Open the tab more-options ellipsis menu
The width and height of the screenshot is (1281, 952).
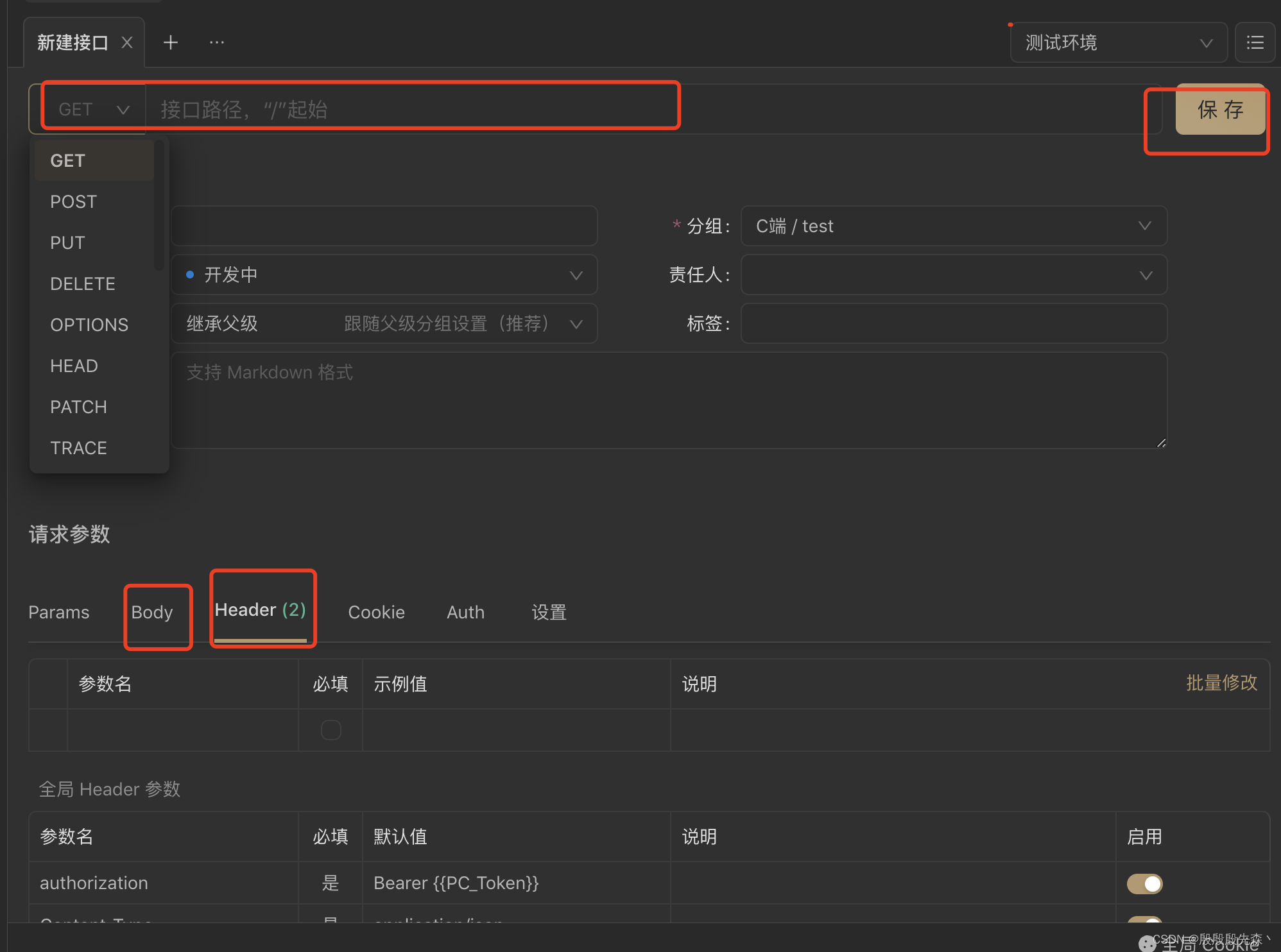217,43
